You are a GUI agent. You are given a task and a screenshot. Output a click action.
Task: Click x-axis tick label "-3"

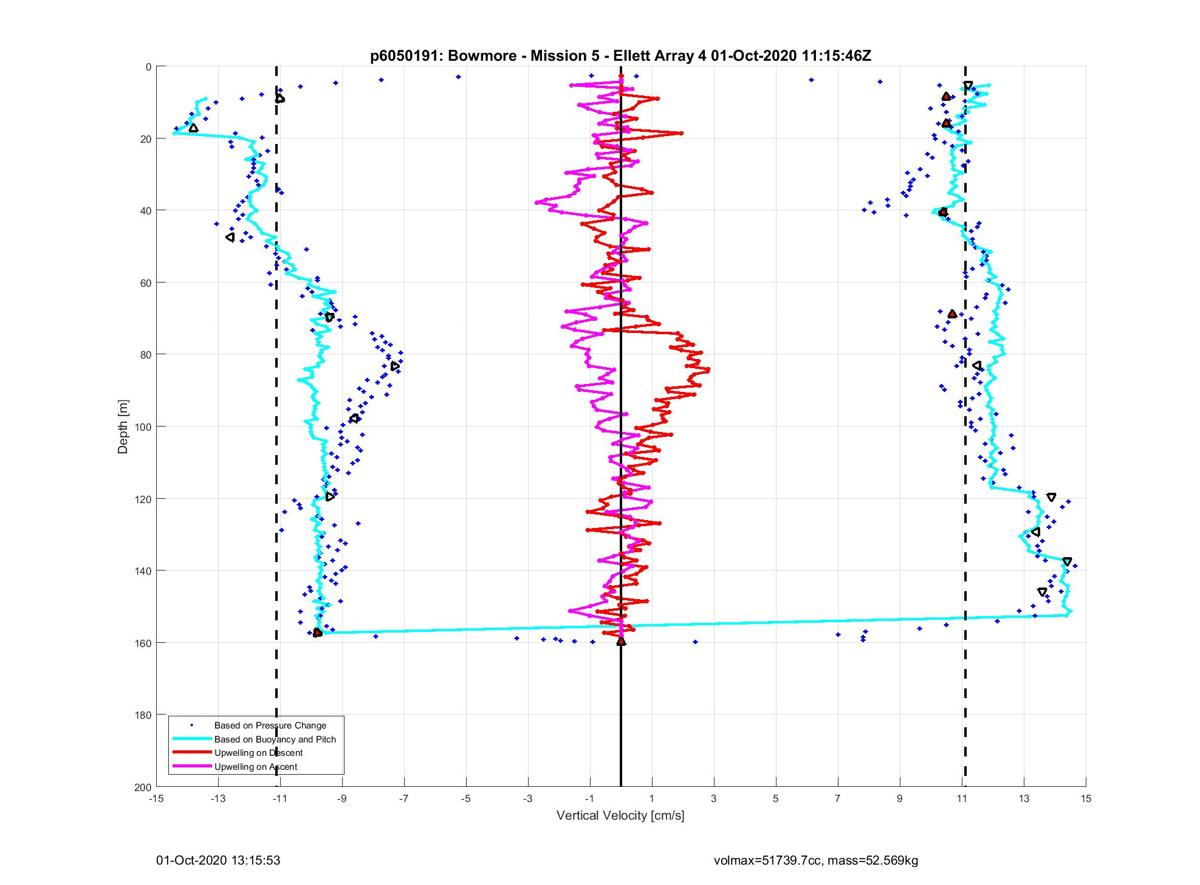[528, 799]
